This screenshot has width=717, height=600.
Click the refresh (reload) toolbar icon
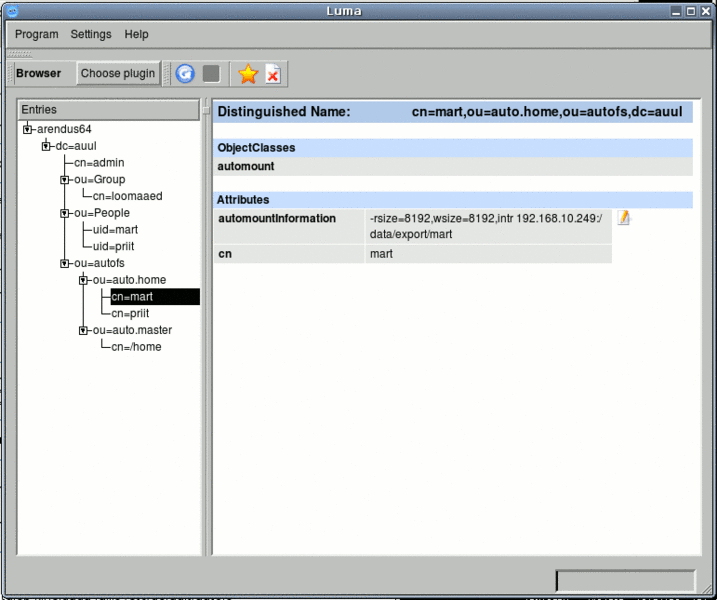tap(185, 74)
